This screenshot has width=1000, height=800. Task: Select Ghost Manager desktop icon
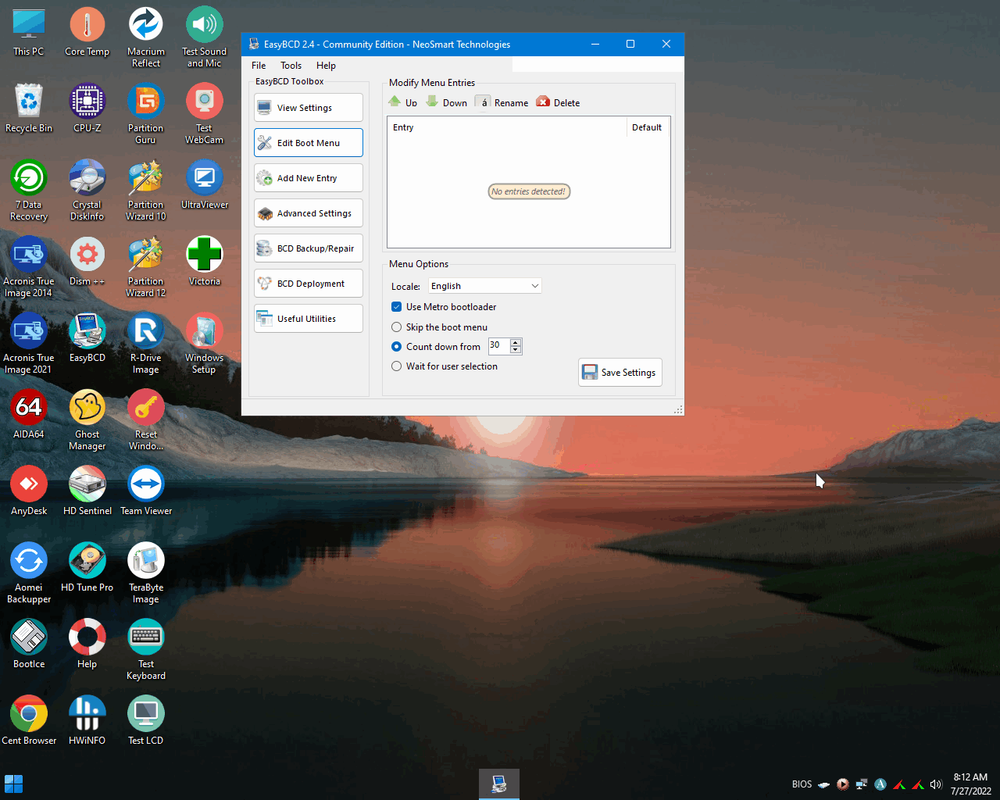(87, 421)
